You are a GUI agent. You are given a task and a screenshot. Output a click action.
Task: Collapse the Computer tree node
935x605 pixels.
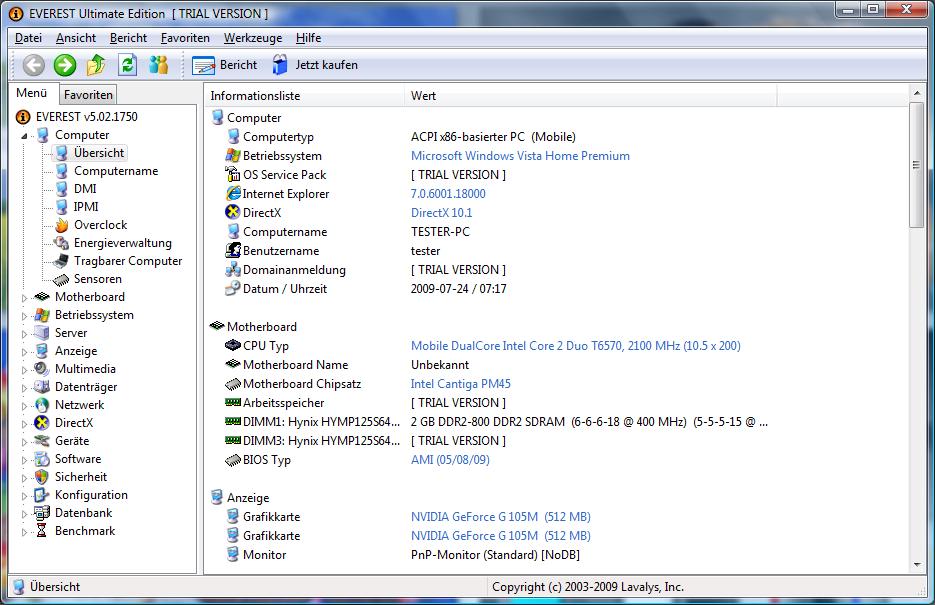24,136
